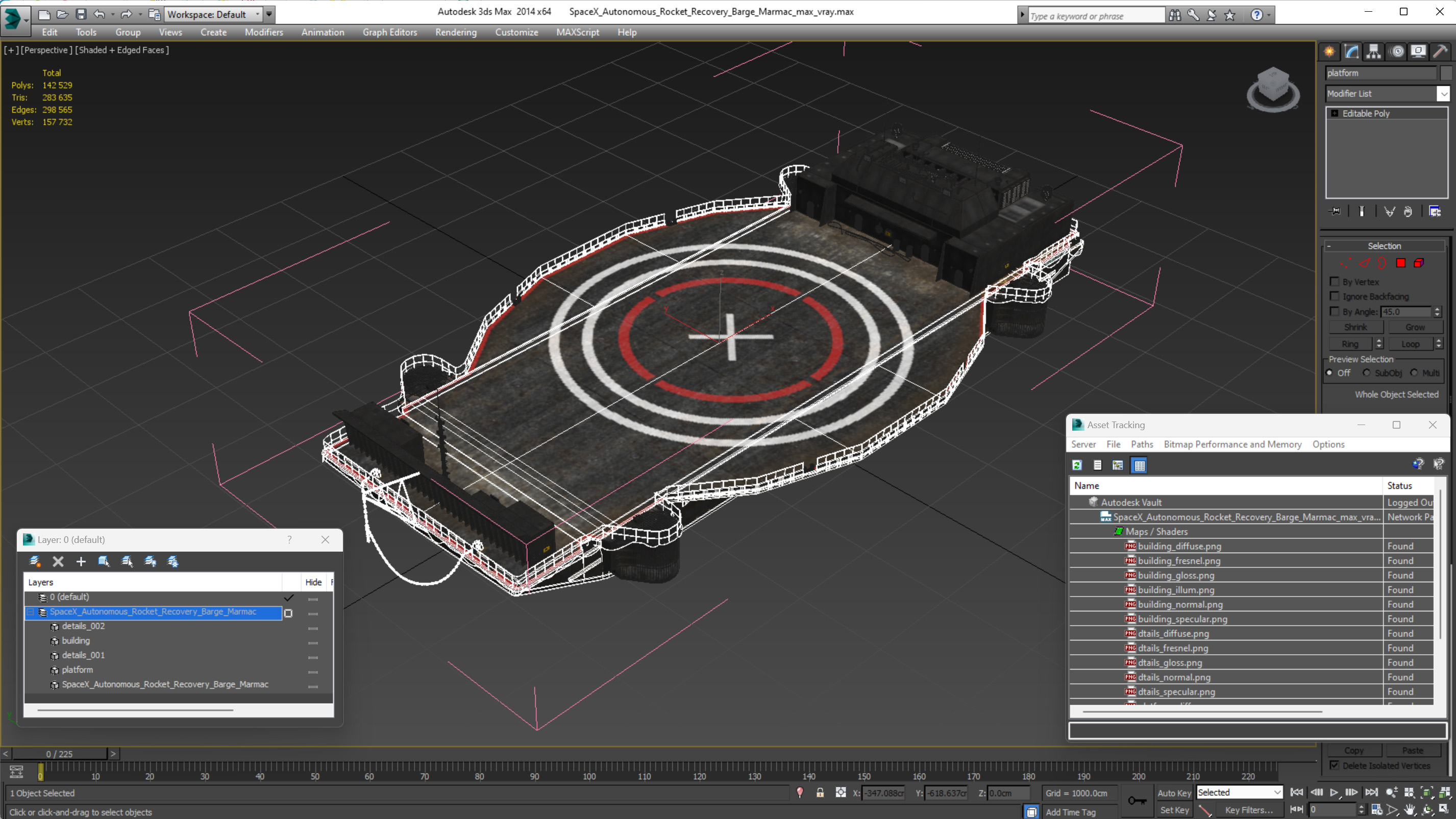1456x819 pixels.
Task: Toggle Hide for the building layer row
Action: tap(312, 643)
